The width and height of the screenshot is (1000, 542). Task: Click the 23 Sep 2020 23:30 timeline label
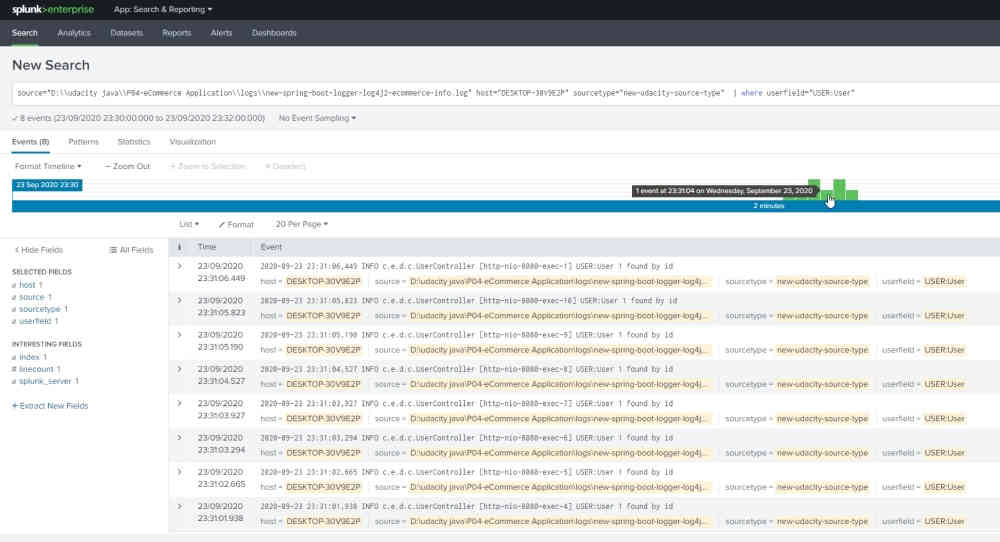(x=47, y=185)
